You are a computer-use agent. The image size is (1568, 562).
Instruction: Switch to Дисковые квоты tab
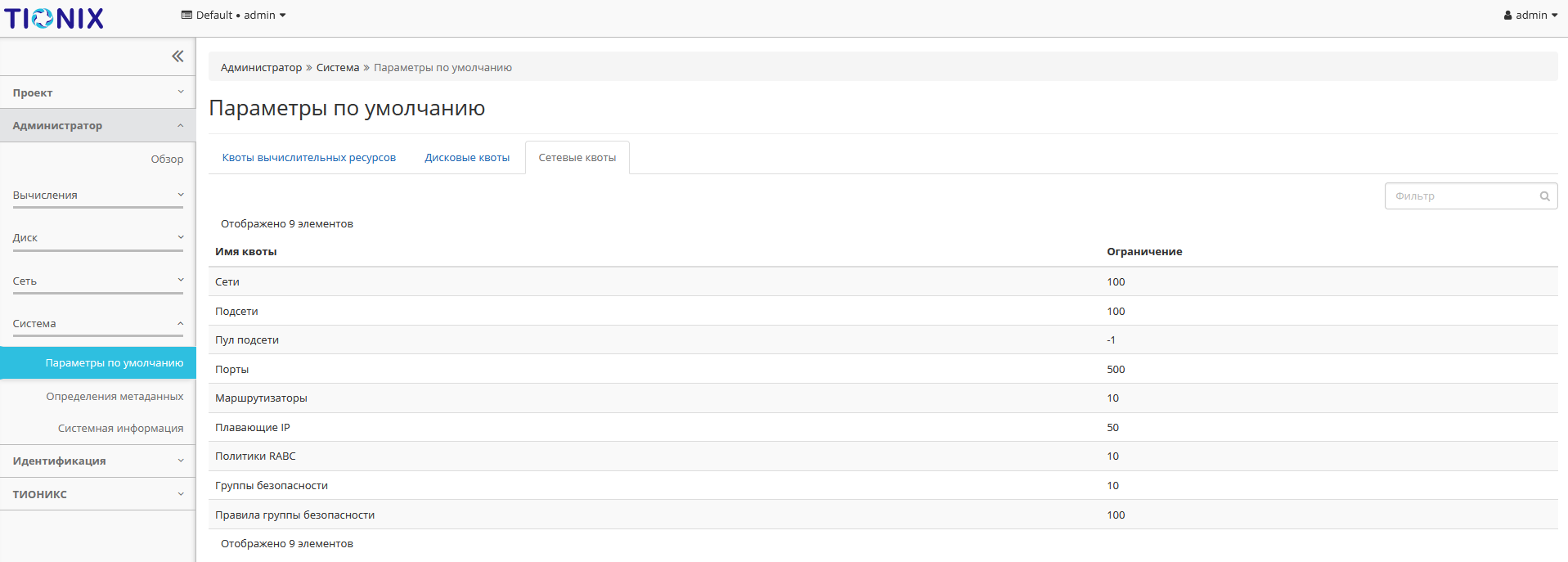467,158
